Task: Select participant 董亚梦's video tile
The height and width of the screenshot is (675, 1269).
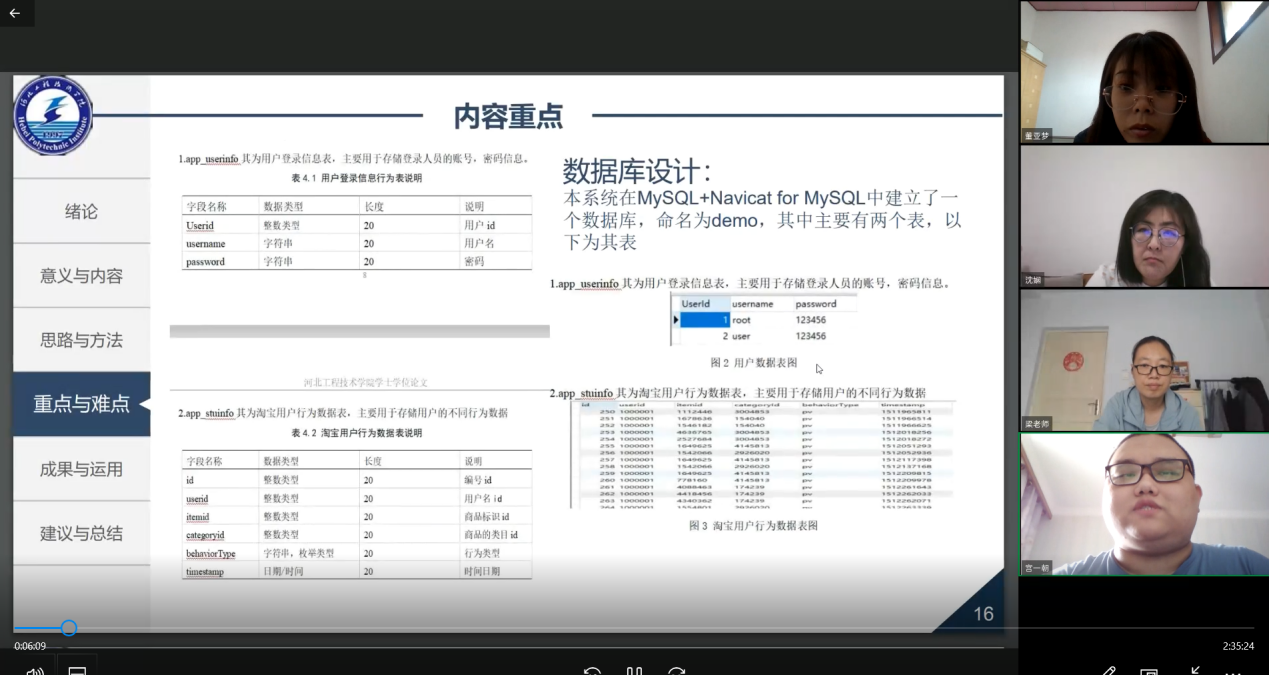Action: pos(1144,72)
